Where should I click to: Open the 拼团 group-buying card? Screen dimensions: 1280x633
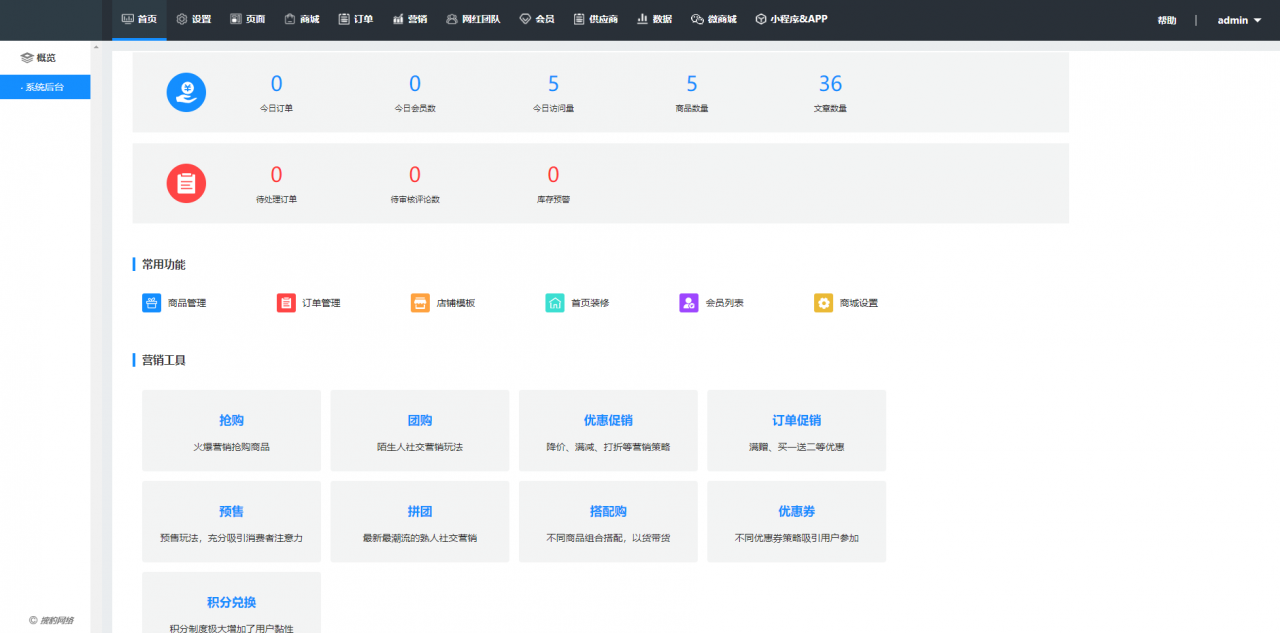(x=419, y=521)
